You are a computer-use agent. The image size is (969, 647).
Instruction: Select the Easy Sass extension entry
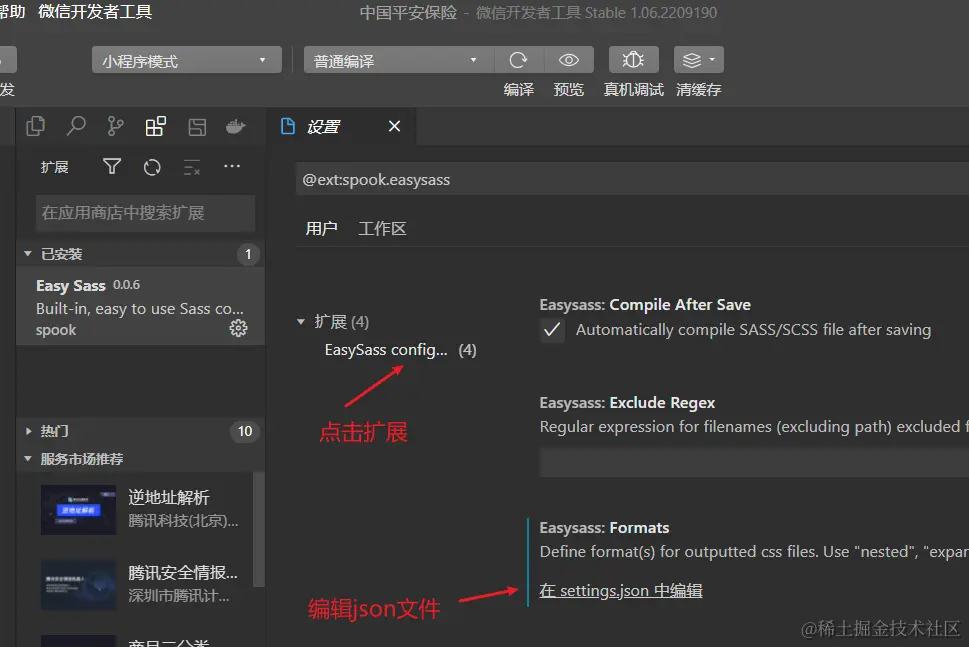coord(140,307)
